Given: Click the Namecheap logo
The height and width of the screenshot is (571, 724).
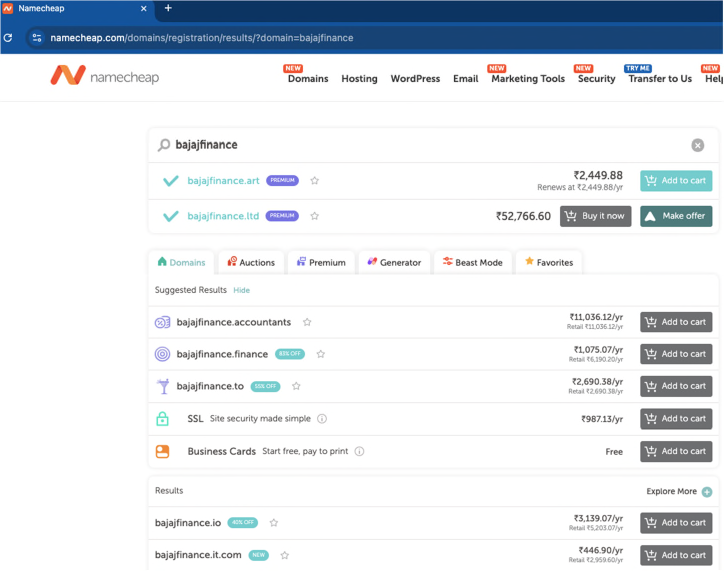Looking at the screenshot, I should [105, 76].
